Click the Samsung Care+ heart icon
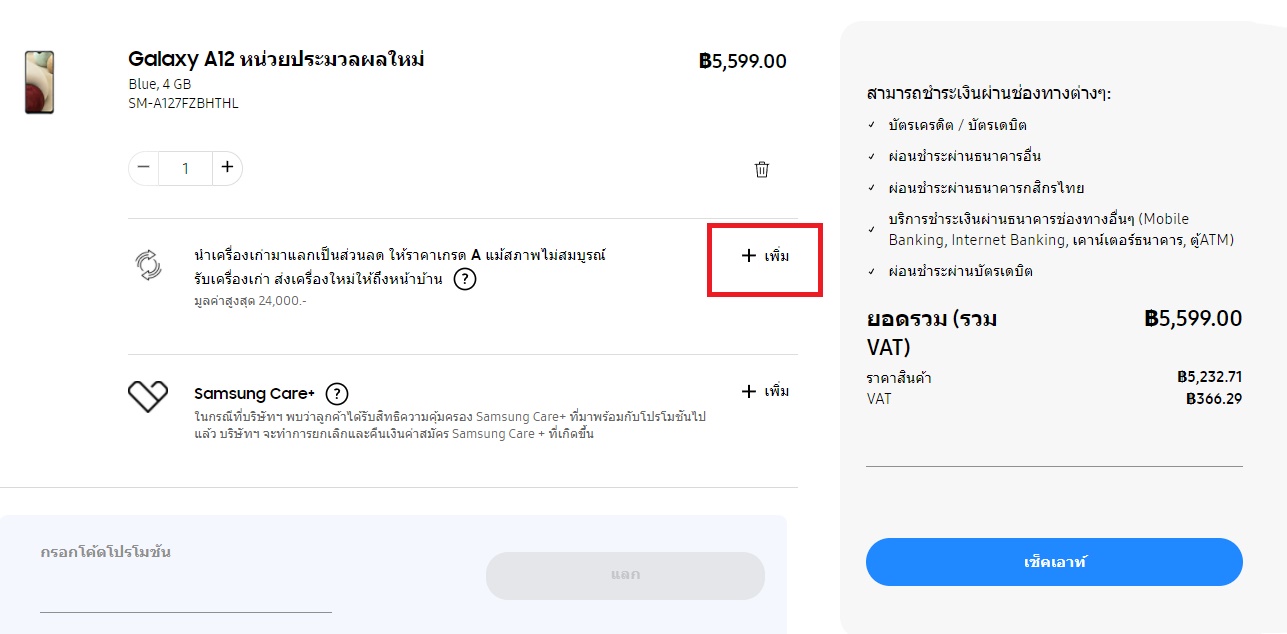Screen dimensions: 1287x634 coord(147,397)
